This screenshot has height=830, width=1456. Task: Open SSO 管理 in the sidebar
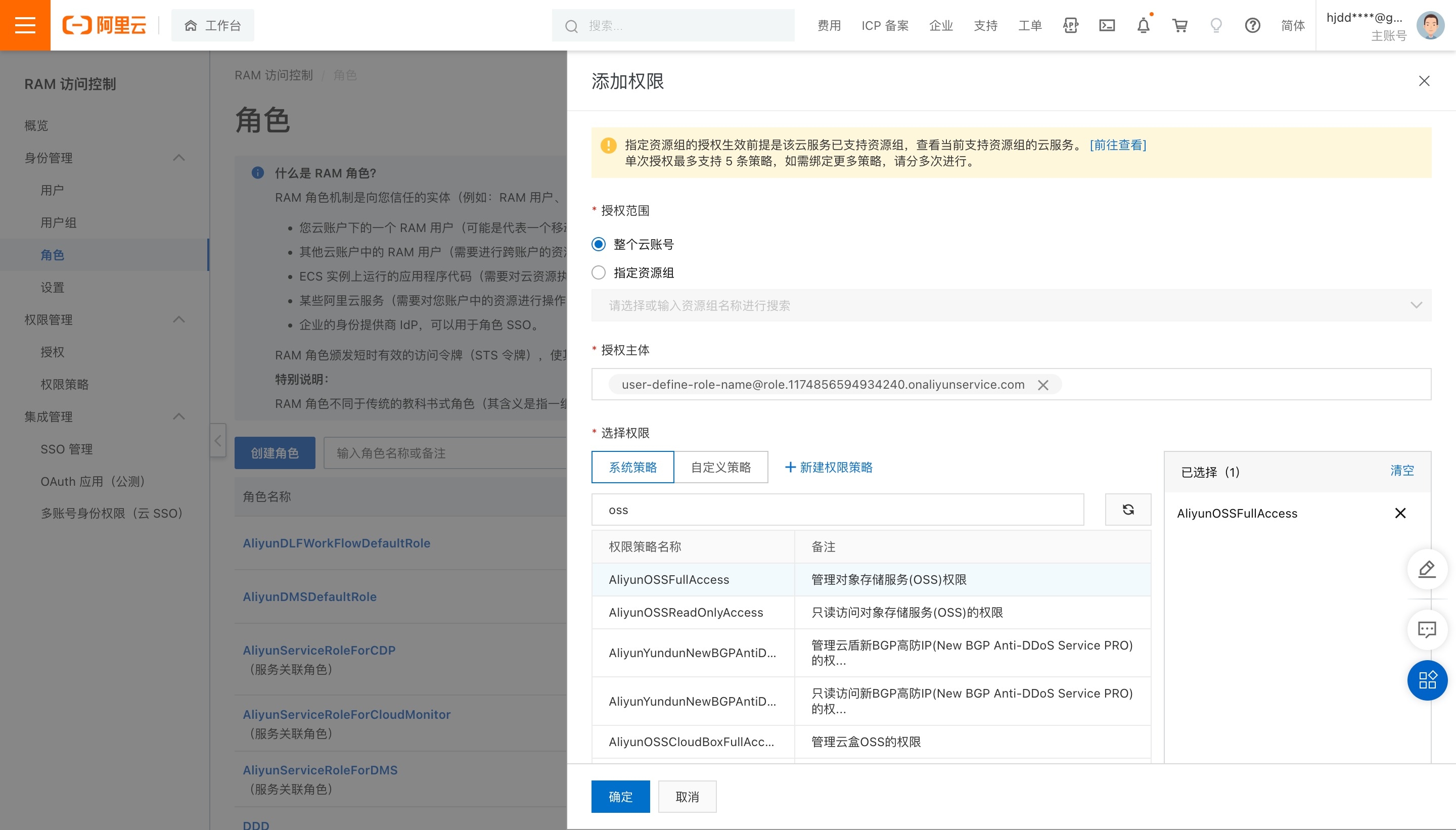pos(66,449)
